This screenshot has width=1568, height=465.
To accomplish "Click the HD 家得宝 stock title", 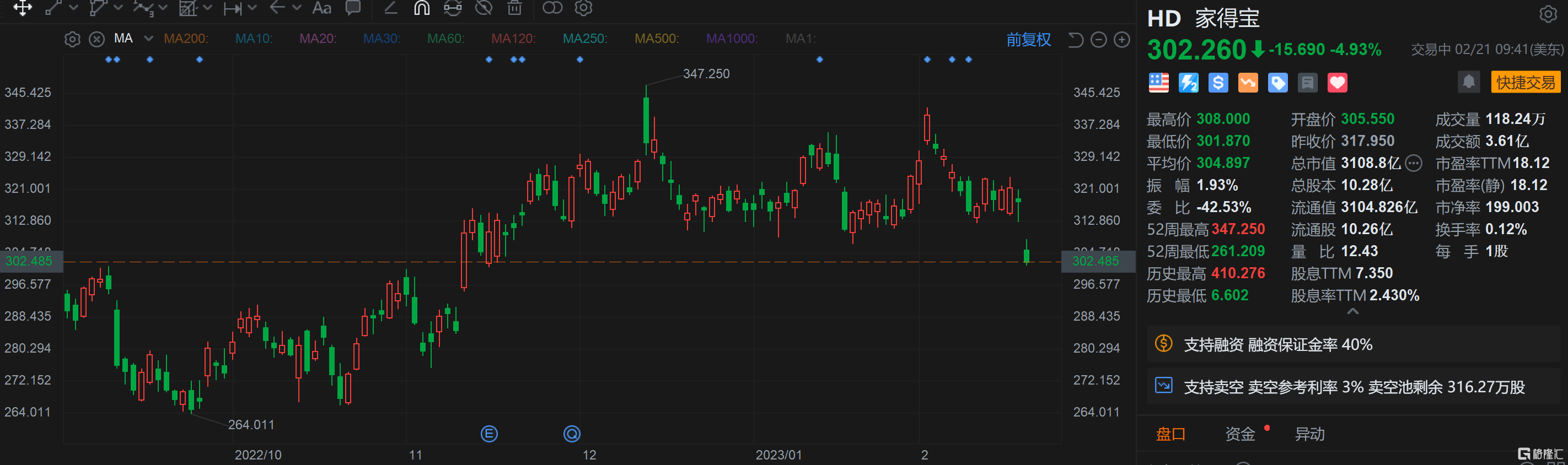I will coord(1204,18).
